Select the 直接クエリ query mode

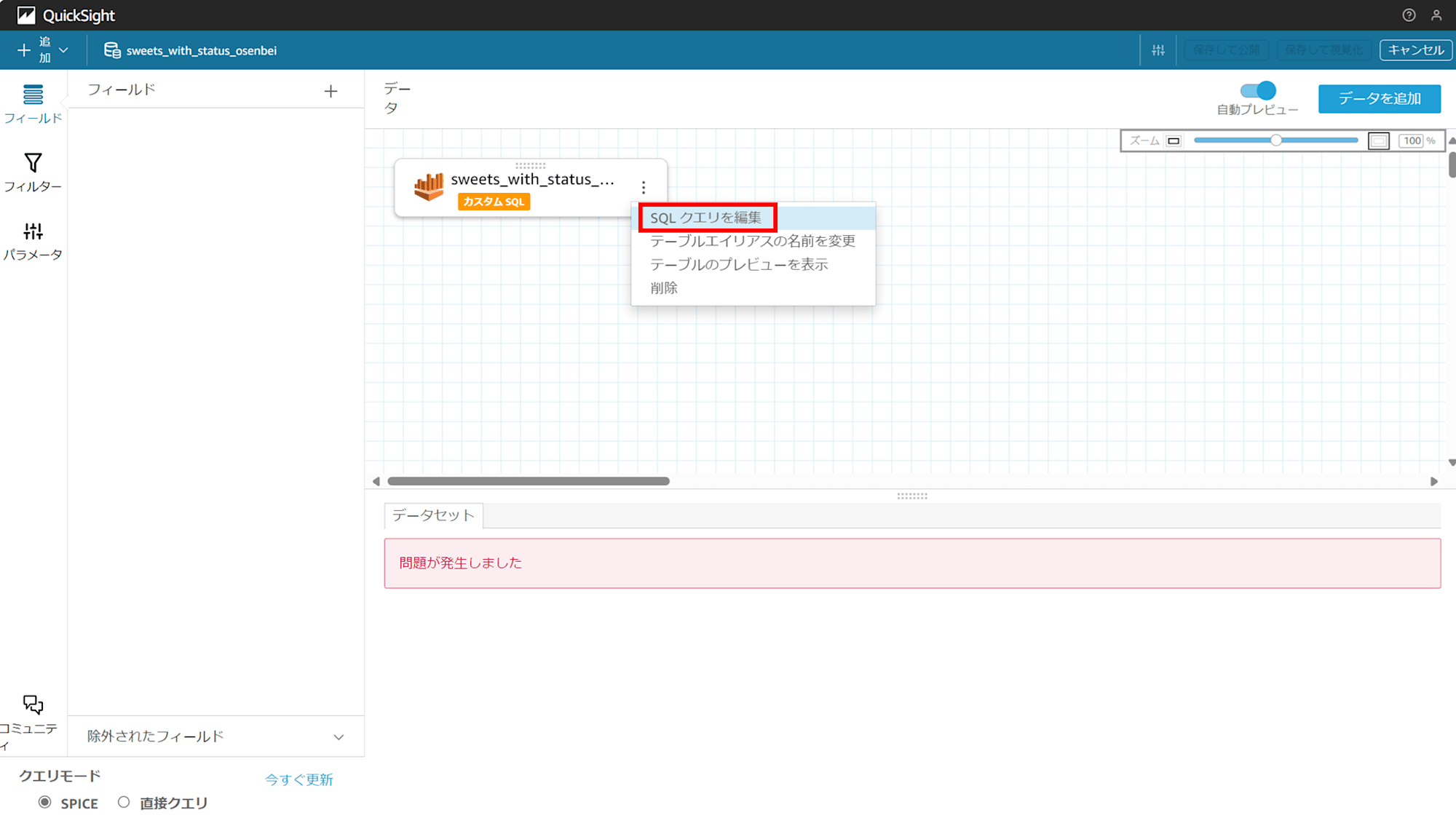[124, 802]
